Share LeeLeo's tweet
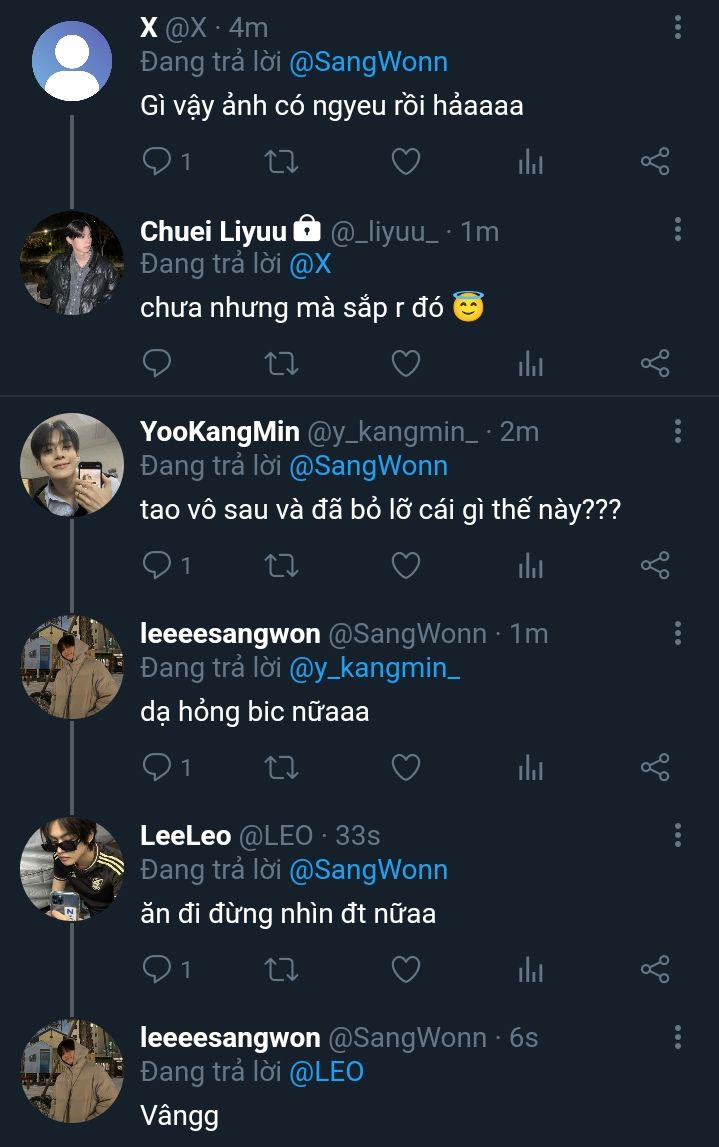This screenshot has width=719, height=1147. click(x=654, y=969)
